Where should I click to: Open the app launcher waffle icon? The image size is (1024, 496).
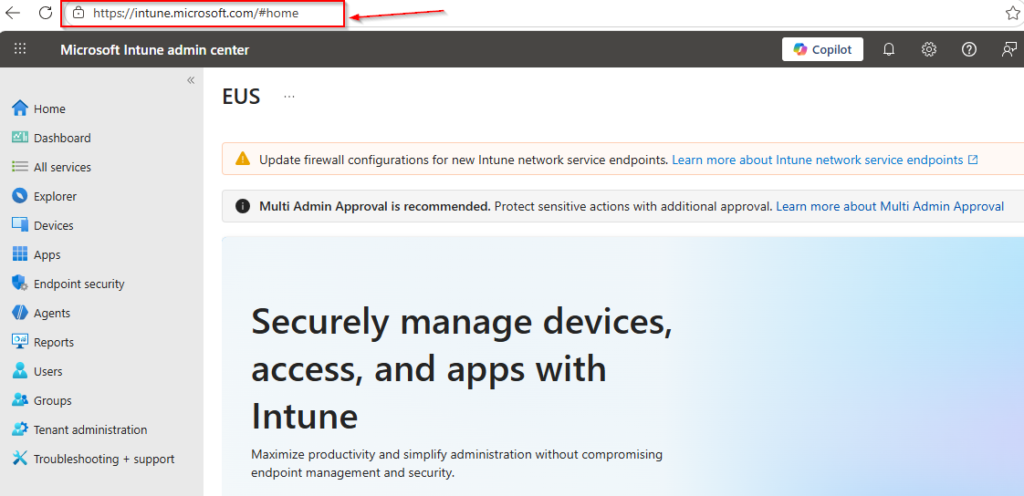point(20,49)
